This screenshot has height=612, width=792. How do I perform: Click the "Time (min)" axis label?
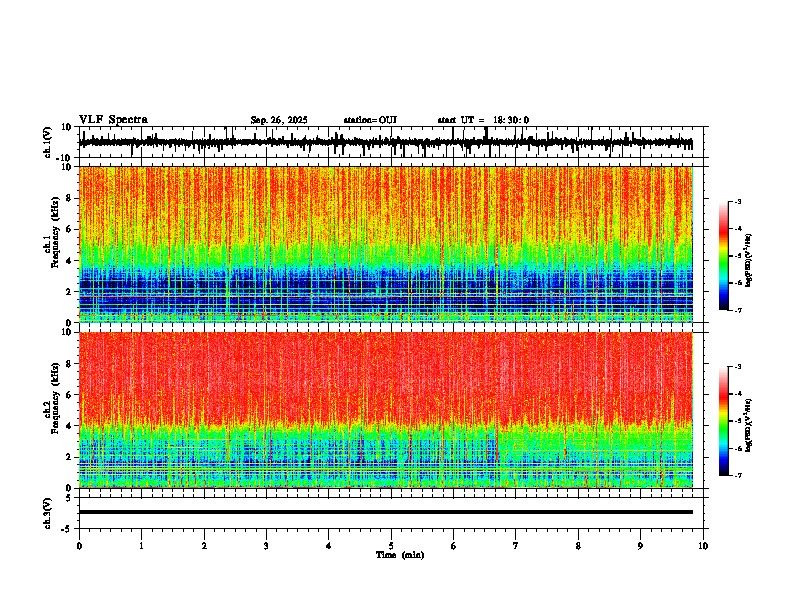click(x=400, y=555)
